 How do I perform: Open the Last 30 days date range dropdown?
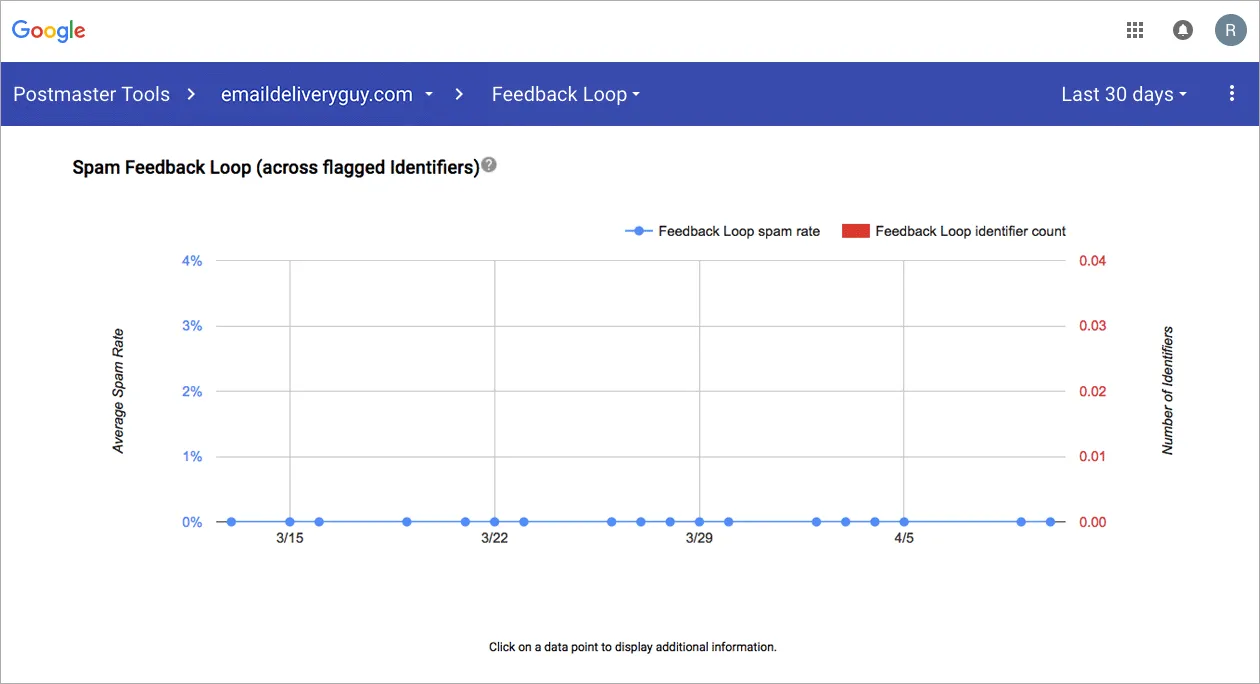(1124, 94)
